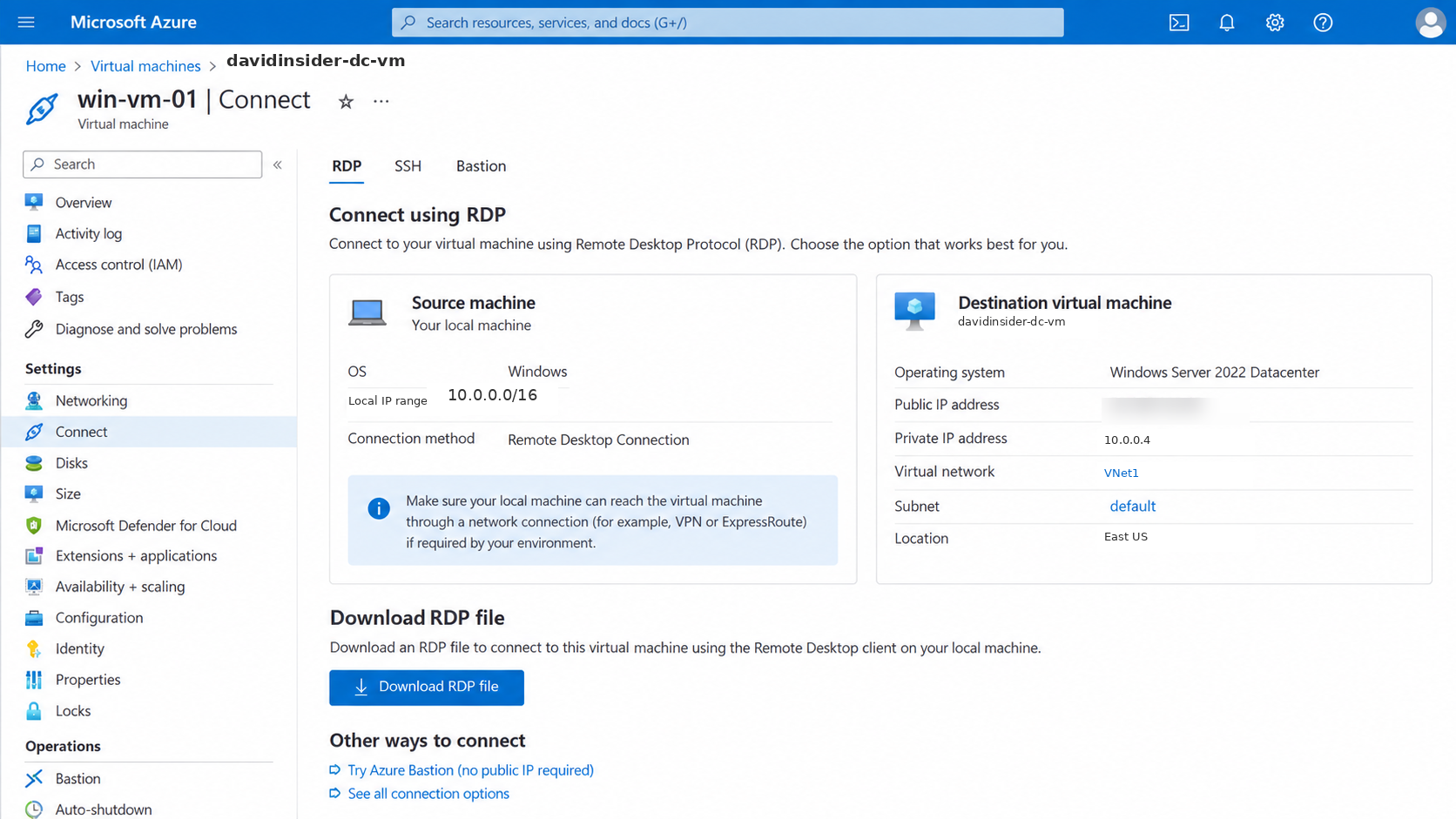Viewport: 1456px width, 819px height.
Task: Click the Overview monitor icon
Action: (34, 202)
